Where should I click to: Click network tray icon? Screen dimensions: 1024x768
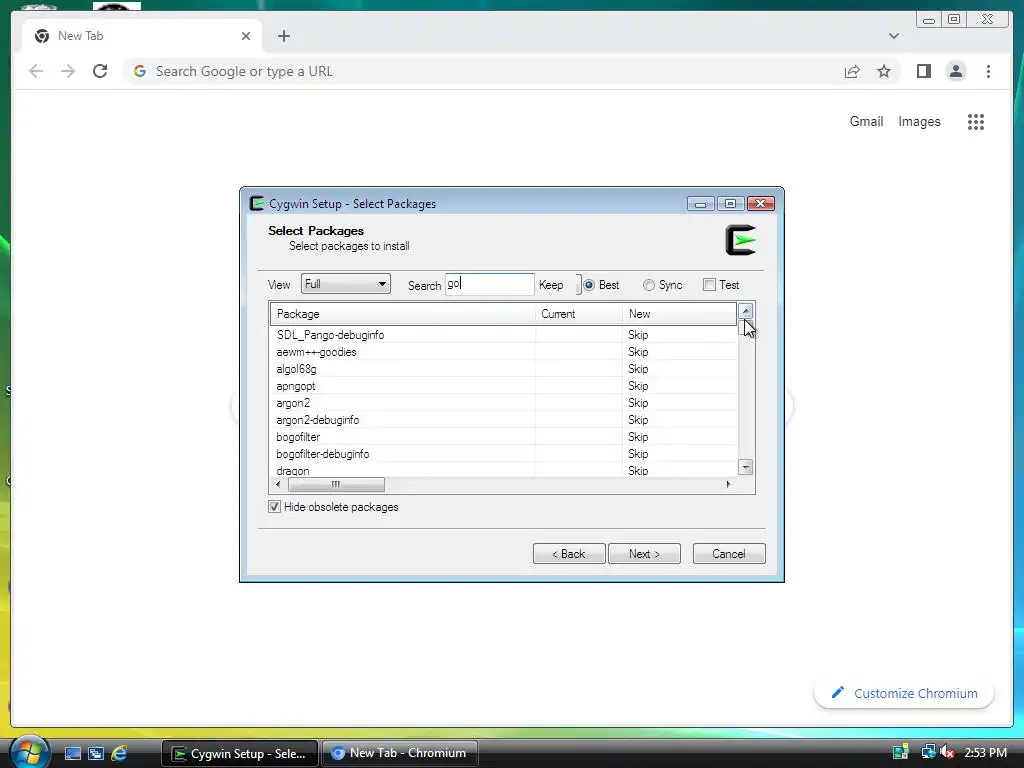(x=928, y=752)
